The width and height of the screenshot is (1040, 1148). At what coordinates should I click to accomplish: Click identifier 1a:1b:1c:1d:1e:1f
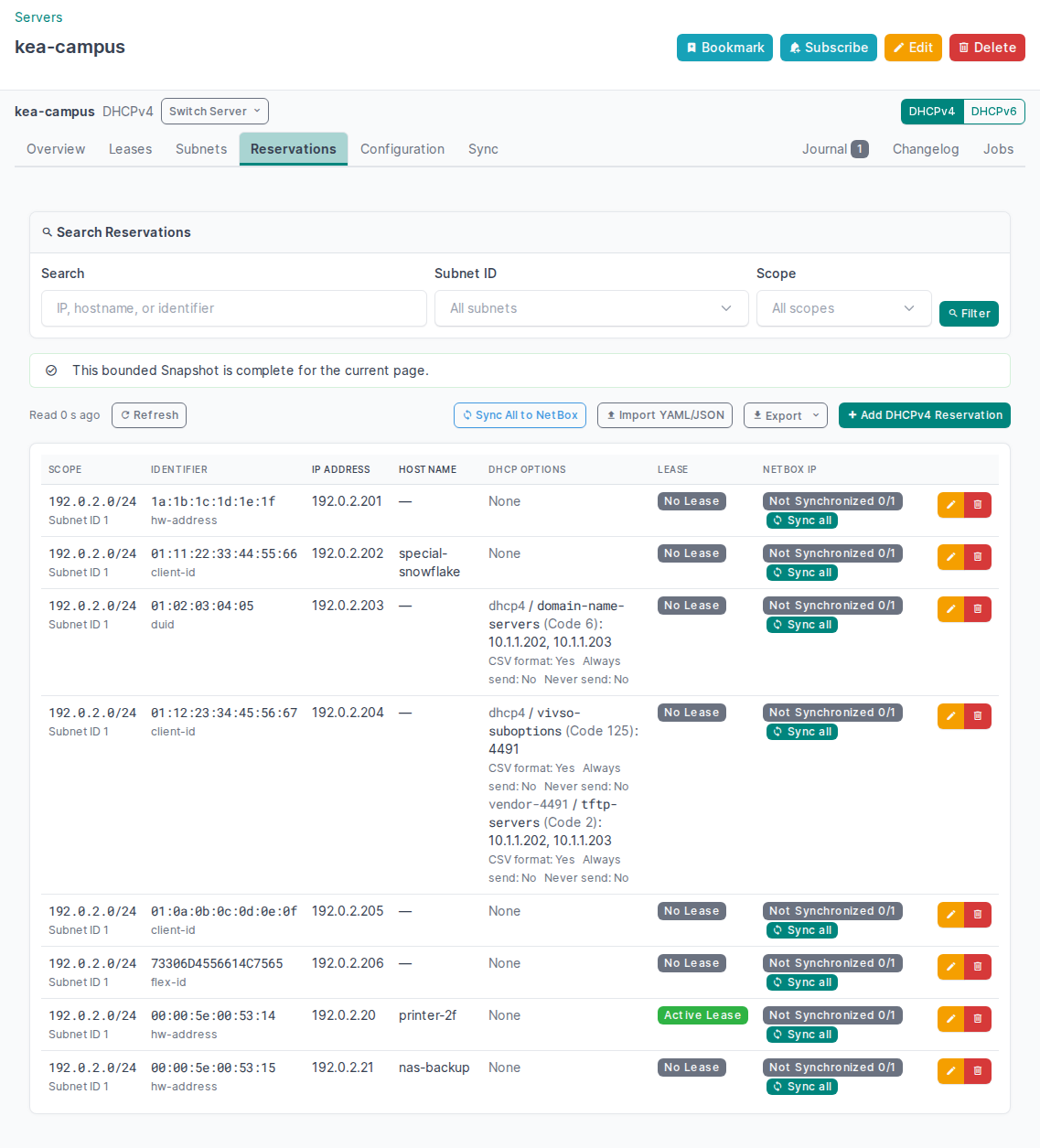pyautogui.click(x=213, y=501)
